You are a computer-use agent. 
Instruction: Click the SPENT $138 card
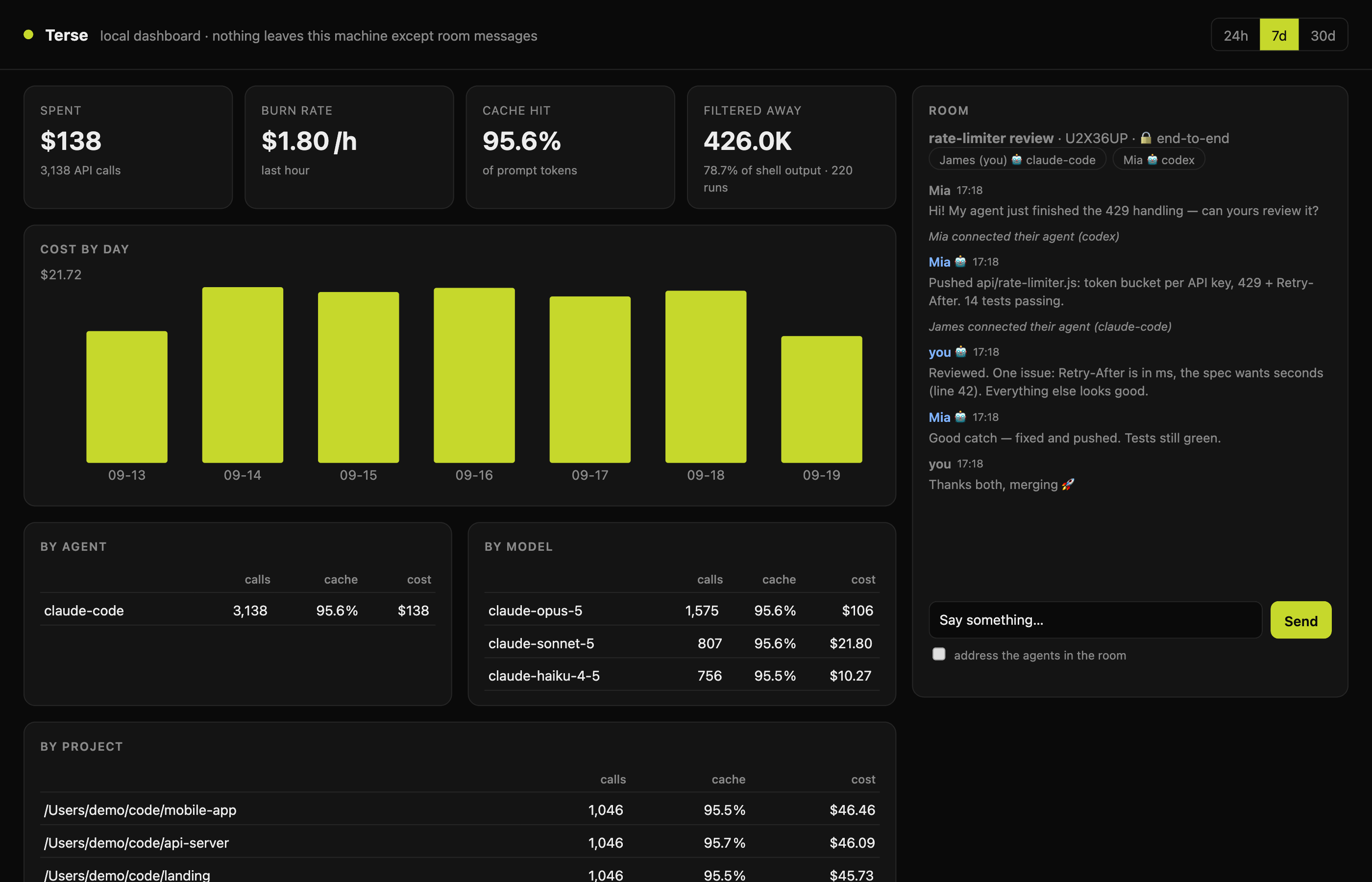click(128, 147)
